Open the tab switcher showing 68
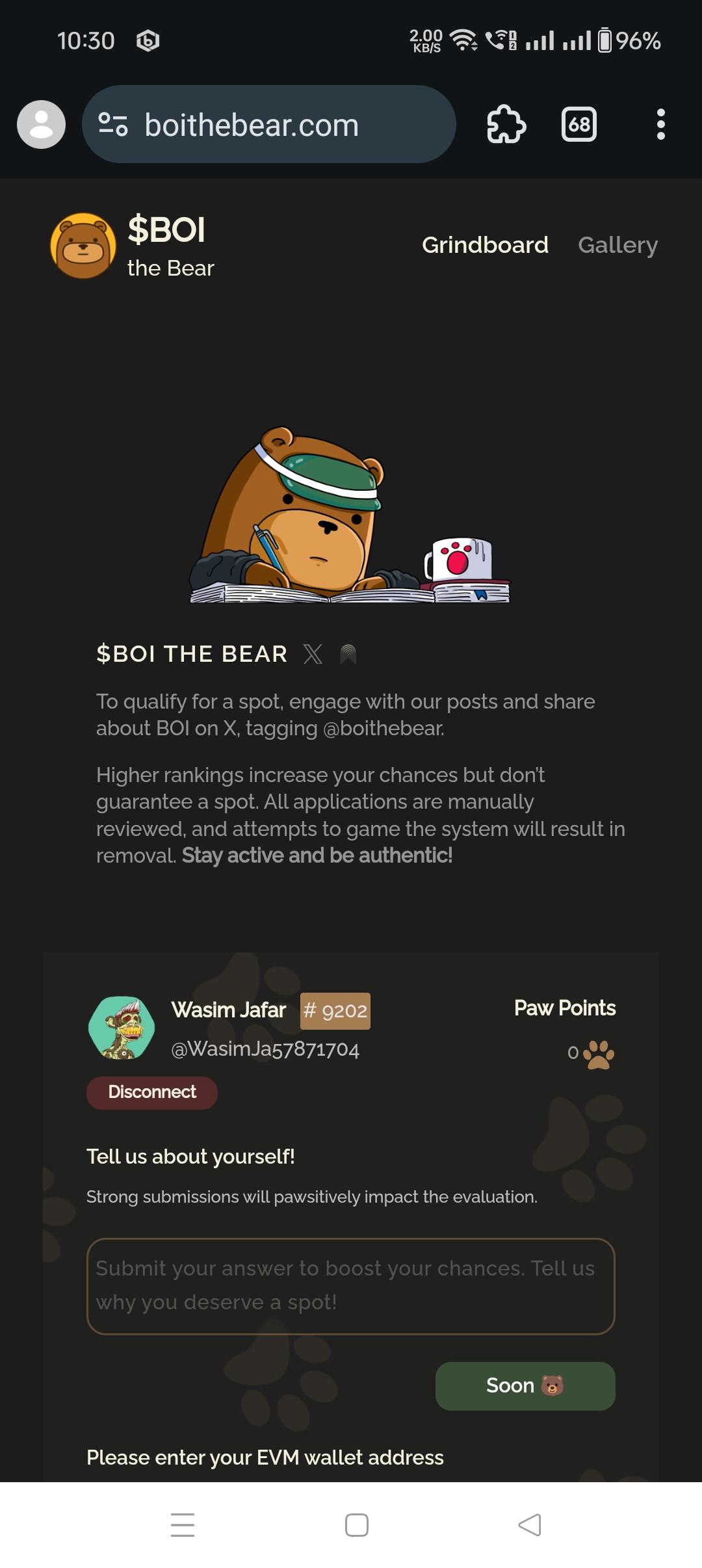Screen dimensions: 702x1568 point(578,124)
